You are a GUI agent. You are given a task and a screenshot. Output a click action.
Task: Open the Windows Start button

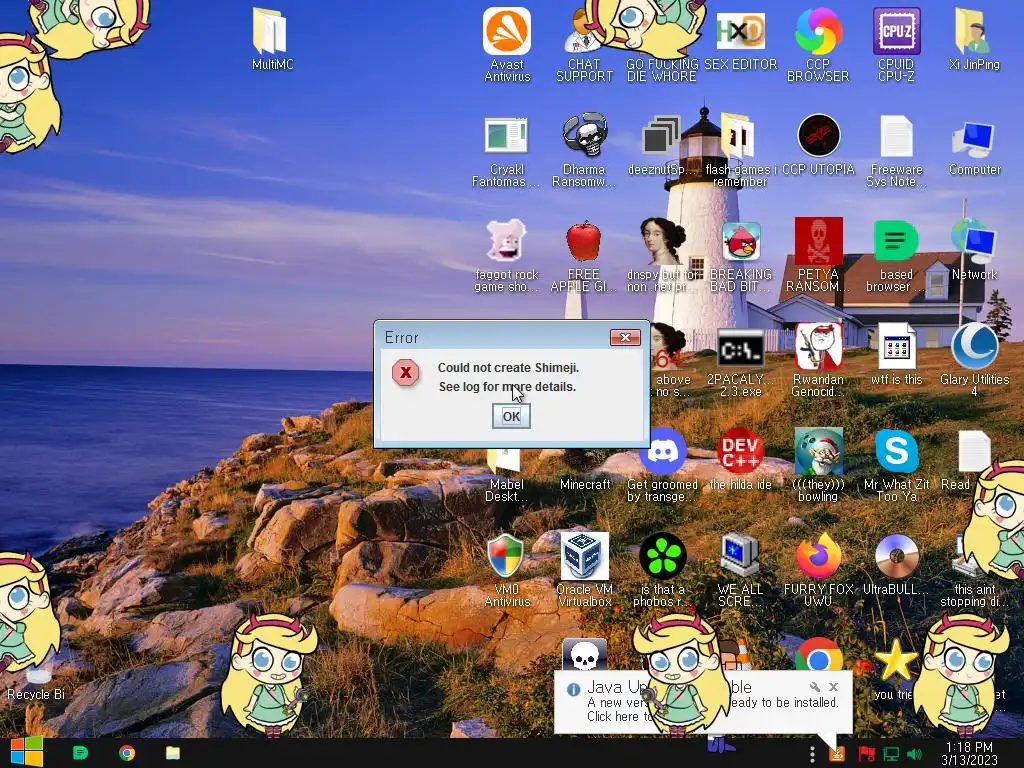coord(26,753)
